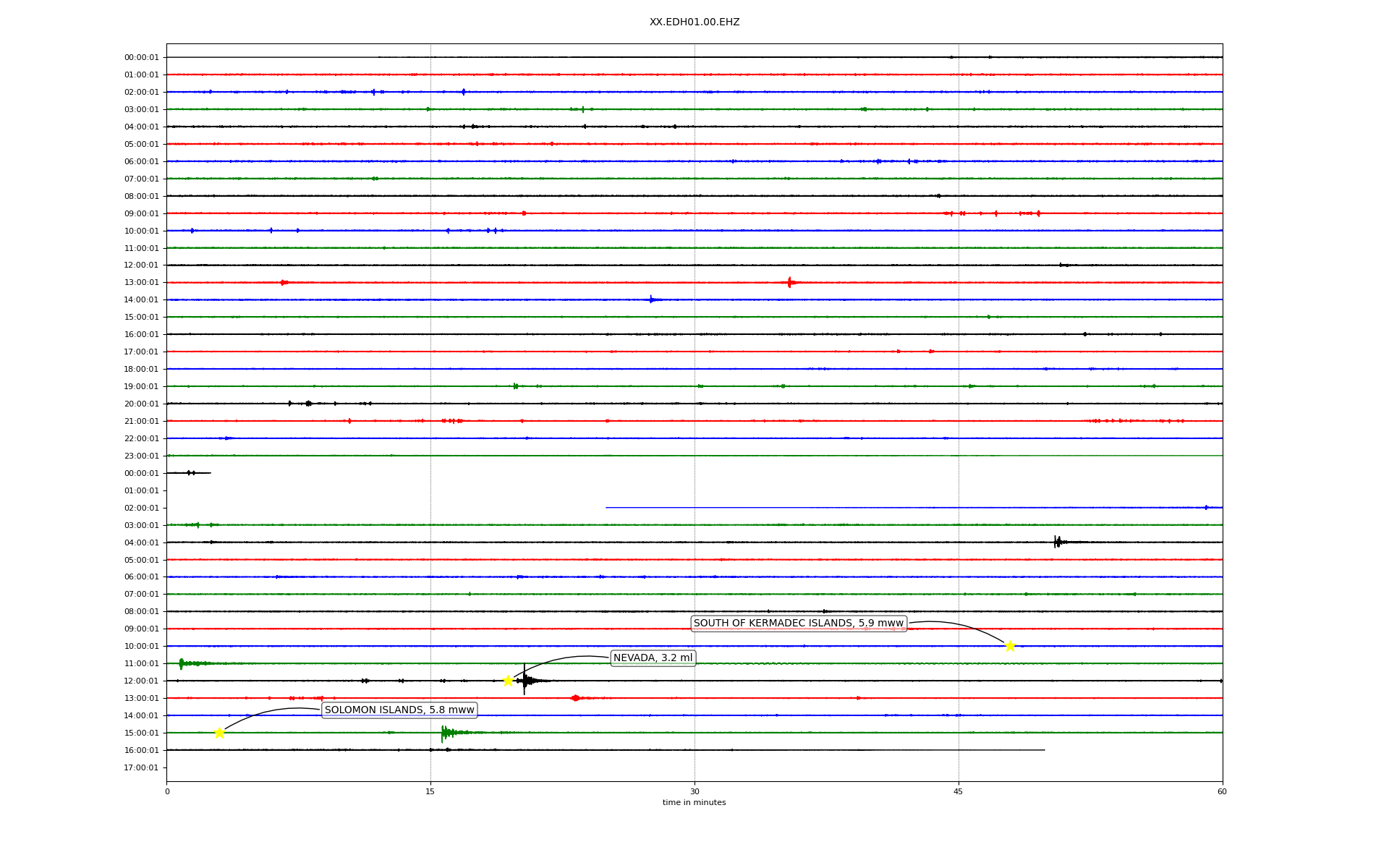1389x868 pixels.
Task: Click the Nevada event yellow star marker
Action: (508, 681)
